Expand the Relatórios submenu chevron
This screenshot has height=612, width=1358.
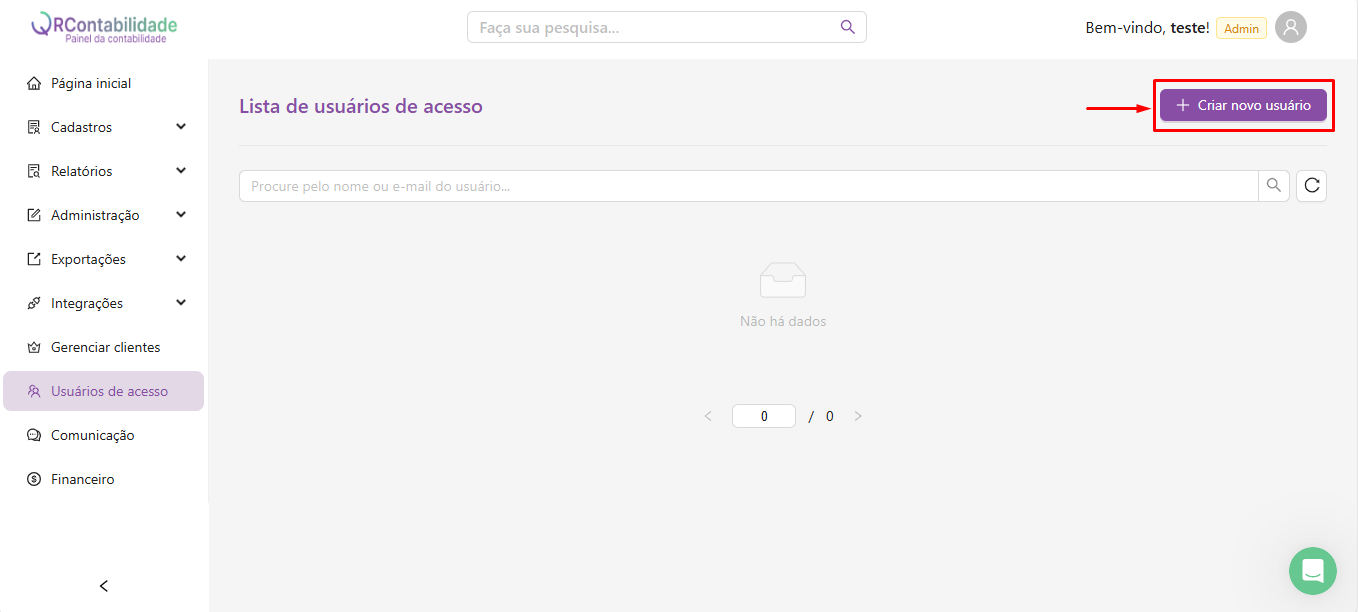point(181,171)
